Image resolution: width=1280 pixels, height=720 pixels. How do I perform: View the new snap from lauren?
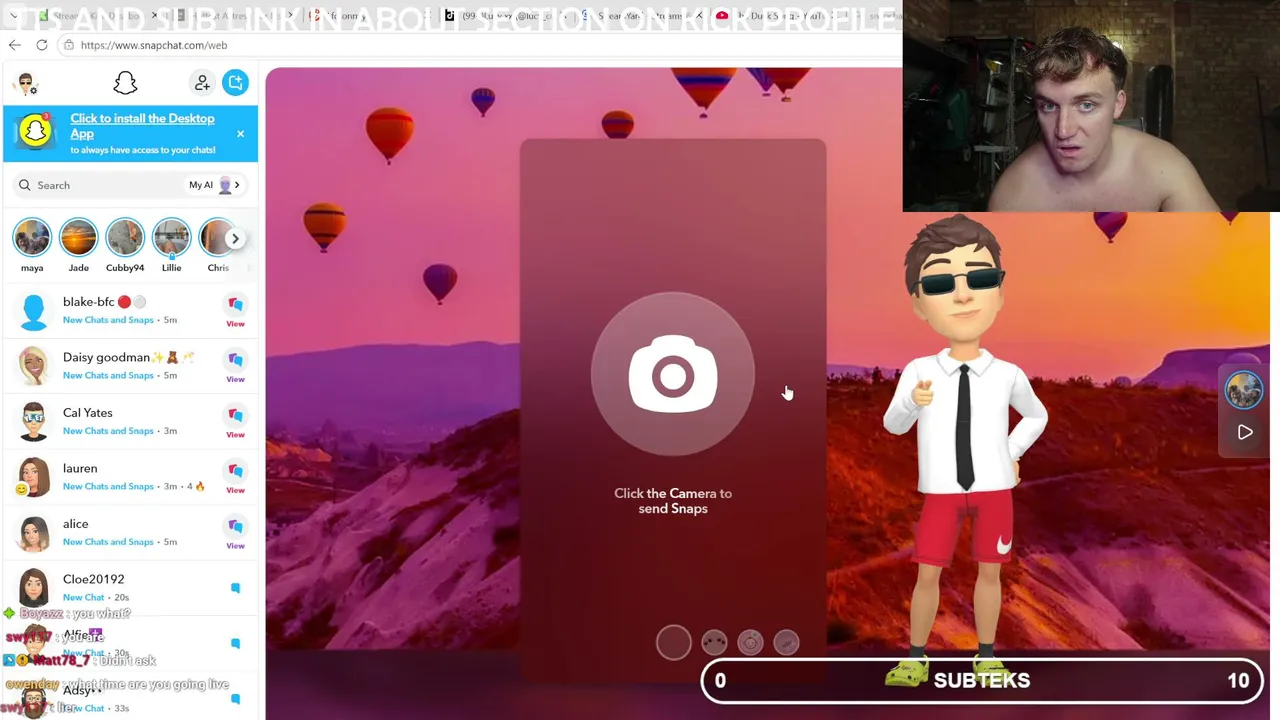pyautogui.click(x=235, y=477)
